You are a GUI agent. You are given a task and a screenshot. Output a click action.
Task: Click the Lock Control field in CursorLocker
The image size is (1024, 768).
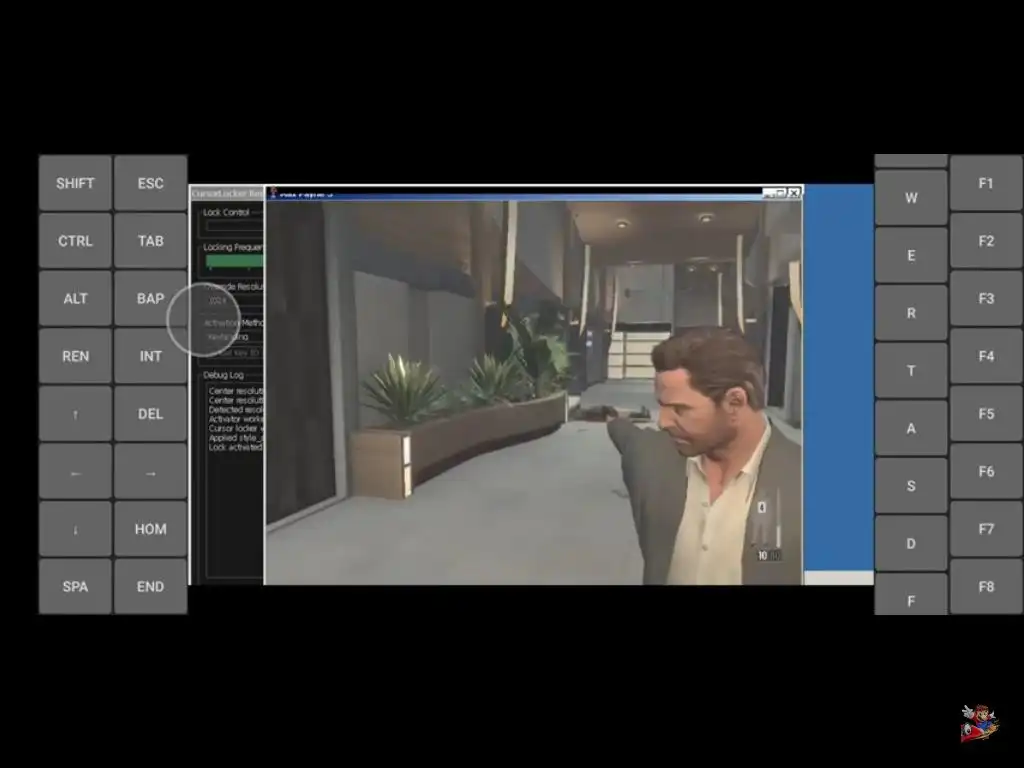coord(235,226)
